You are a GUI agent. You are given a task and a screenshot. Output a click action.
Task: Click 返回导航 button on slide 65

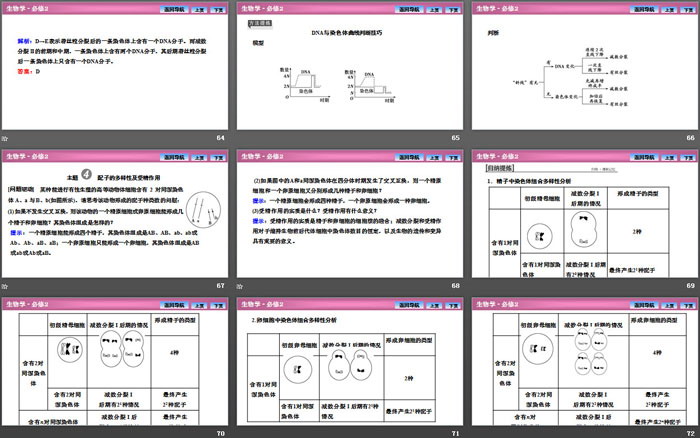pos(409,9)
